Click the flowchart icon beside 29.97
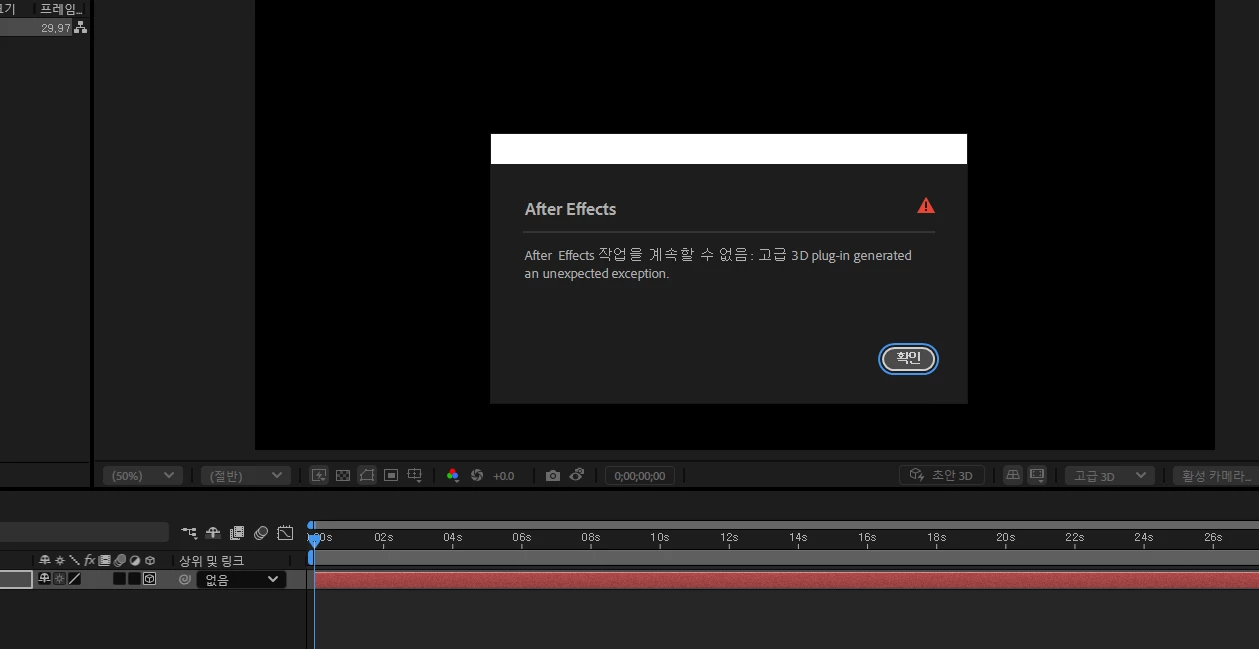 (80, 28)
